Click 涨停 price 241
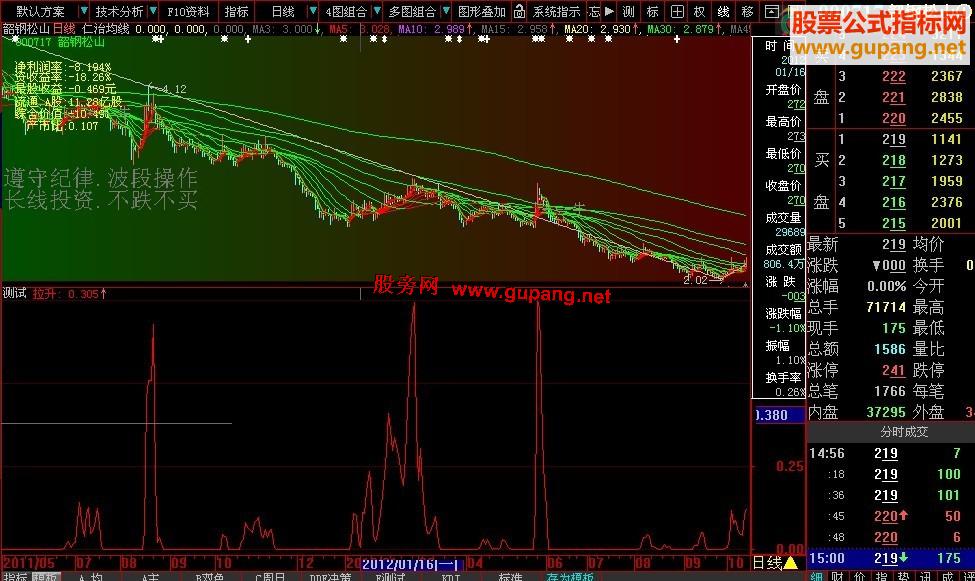The height and width of the screenshot is (581, 975). [894, 370]
